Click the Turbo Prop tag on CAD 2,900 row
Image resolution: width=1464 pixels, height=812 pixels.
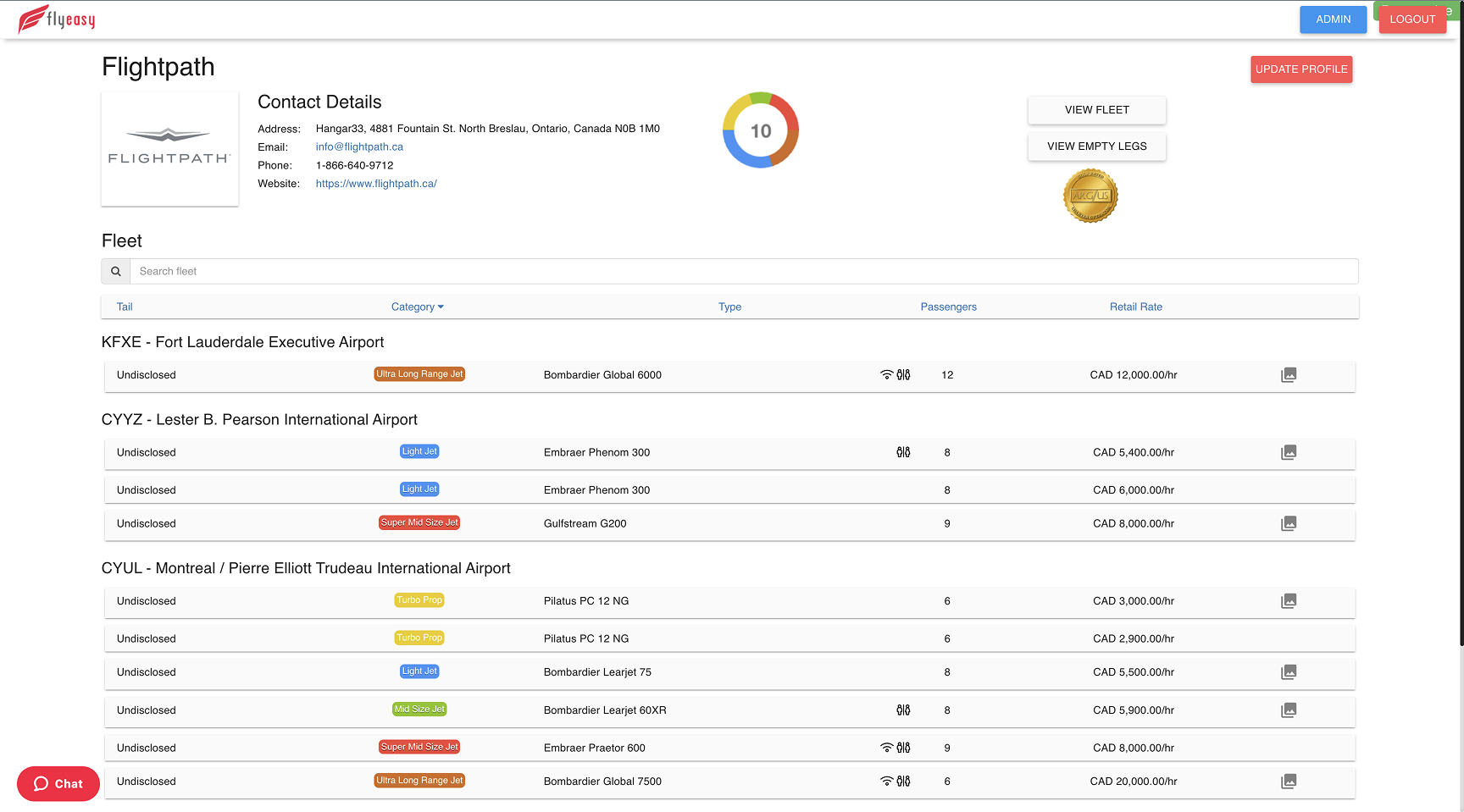419,638
